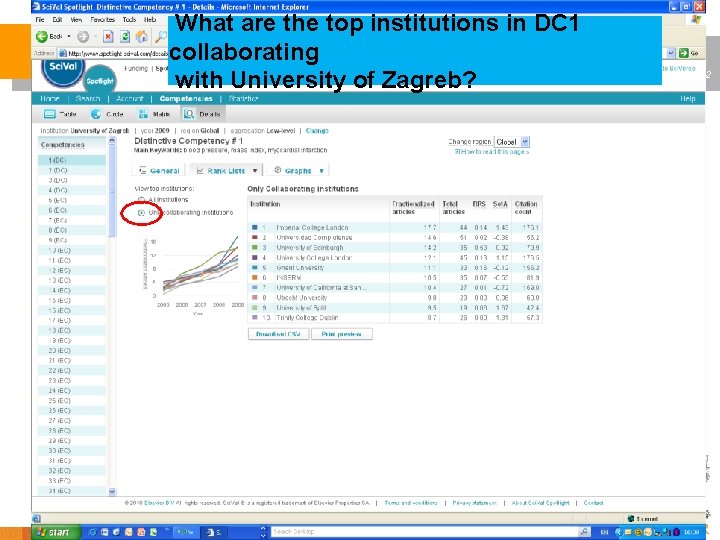The image size is (720, 540).
Task: Open the Change region Global dropdown
Action: pyautogui.click(x=512, y=142)
